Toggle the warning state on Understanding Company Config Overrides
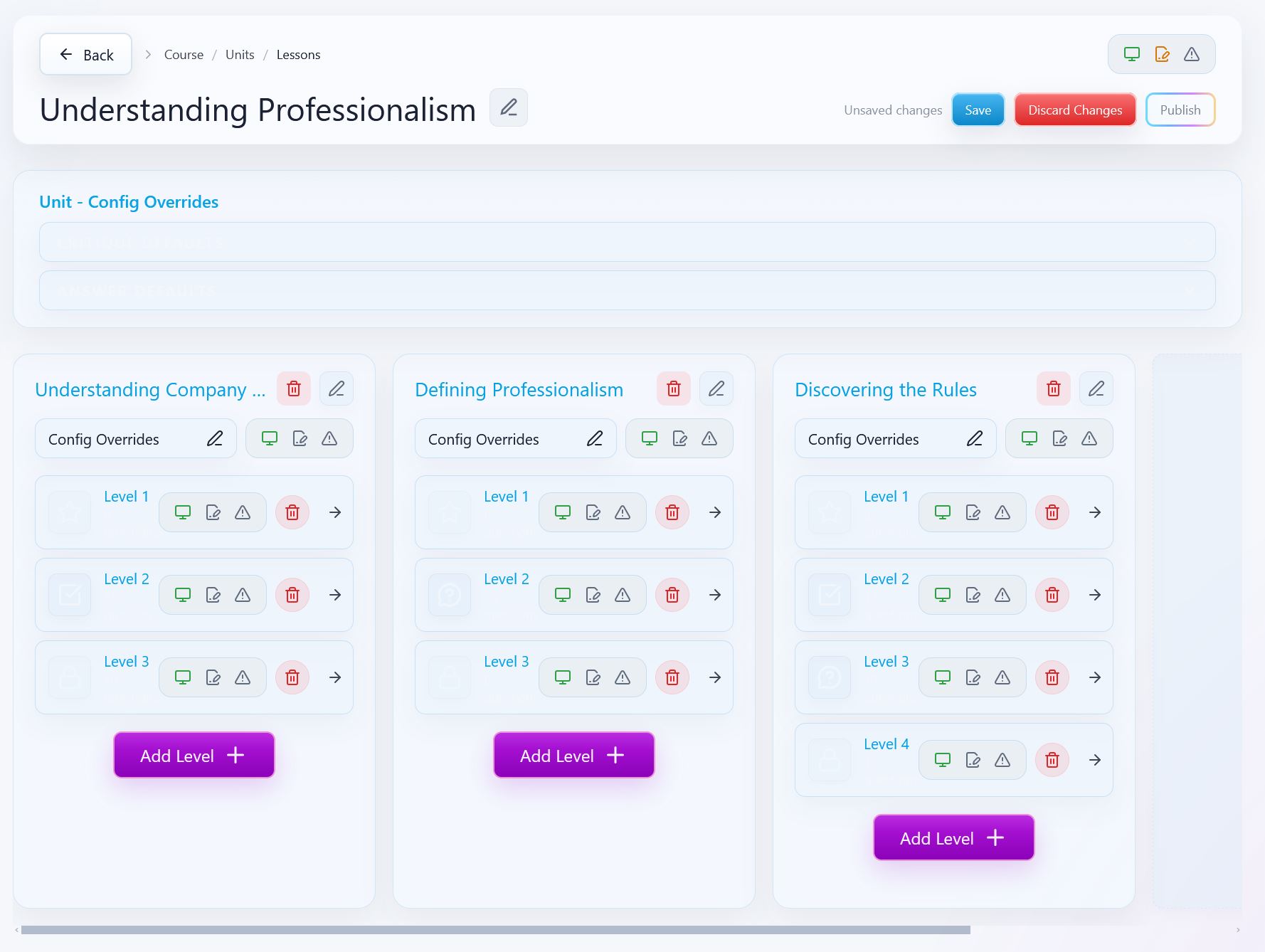The image size is (1265, 952). pyautogui.click(x=329, y=438)
